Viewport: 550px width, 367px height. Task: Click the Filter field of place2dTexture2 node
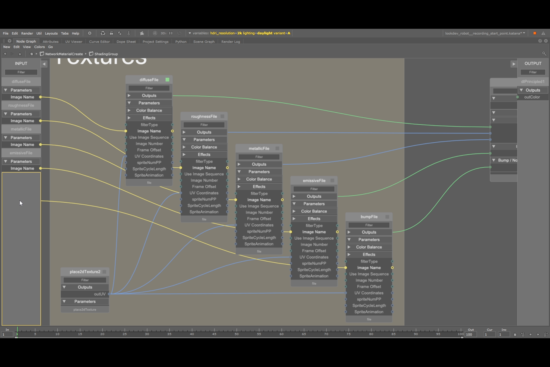click(x=85, y=280)
